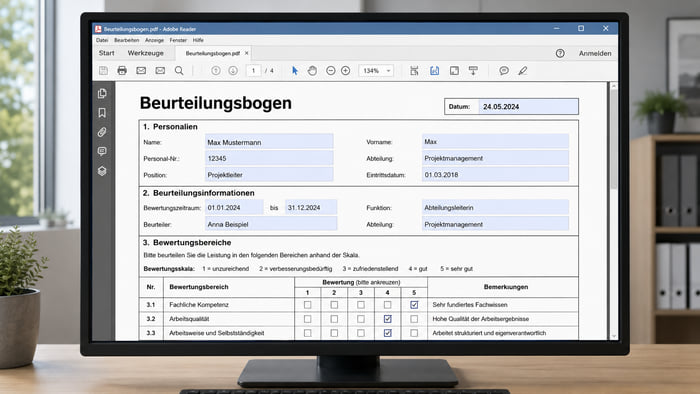Check rating 5 for Arbeitsqualität
Screen dimensions: 700x394
(x=414, y=319)
